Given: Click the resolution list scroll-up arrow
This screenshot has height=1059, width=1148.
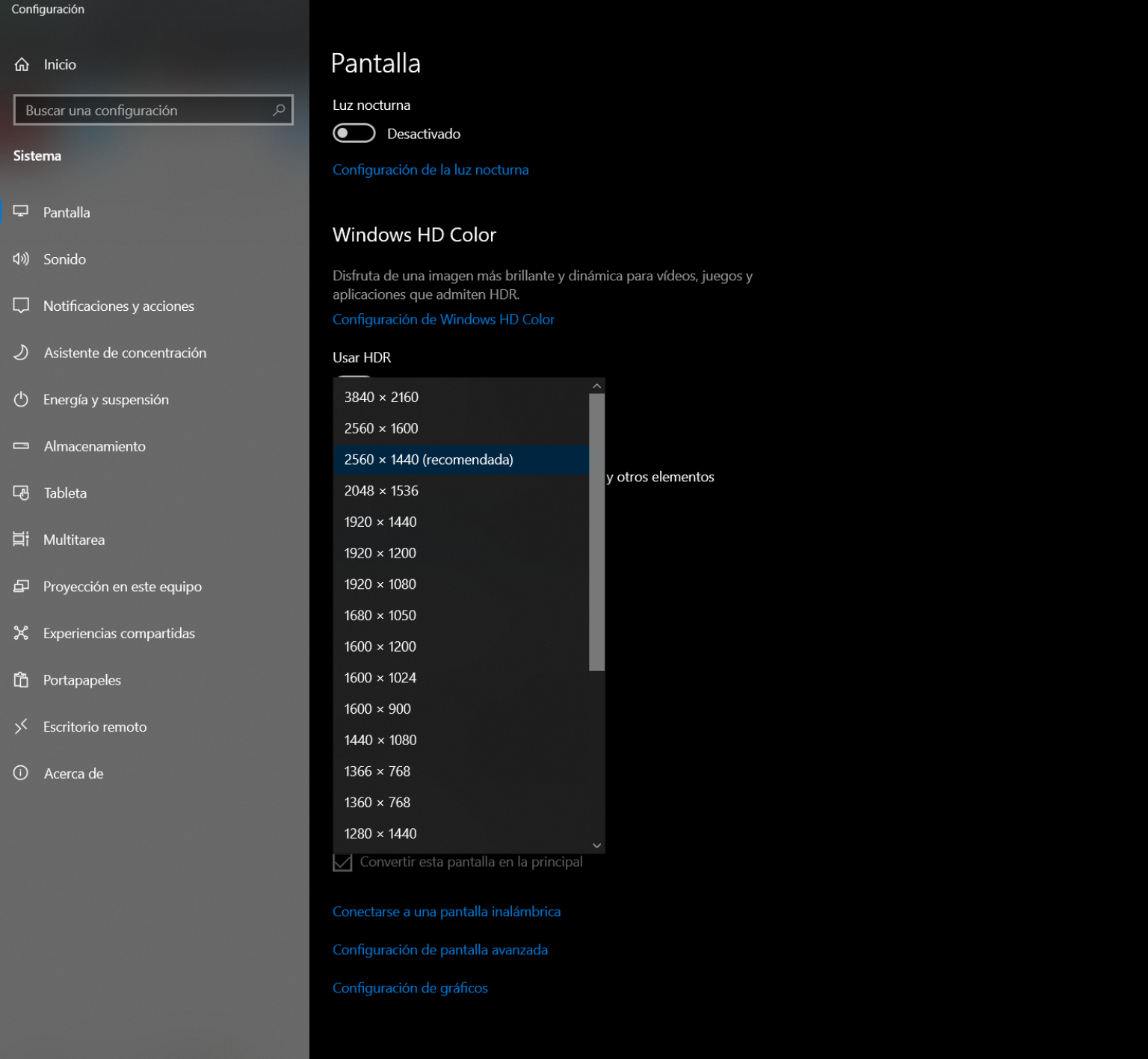Looking at the screenshot, I should pyautogui.click(x=596, y=386).
